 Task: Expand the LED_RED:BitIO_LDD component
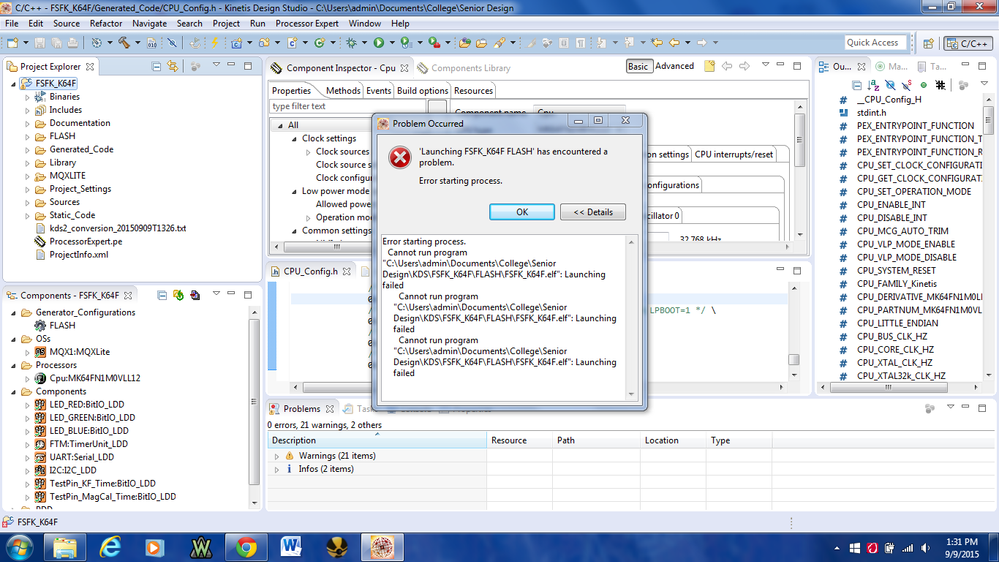click(27, 405)
